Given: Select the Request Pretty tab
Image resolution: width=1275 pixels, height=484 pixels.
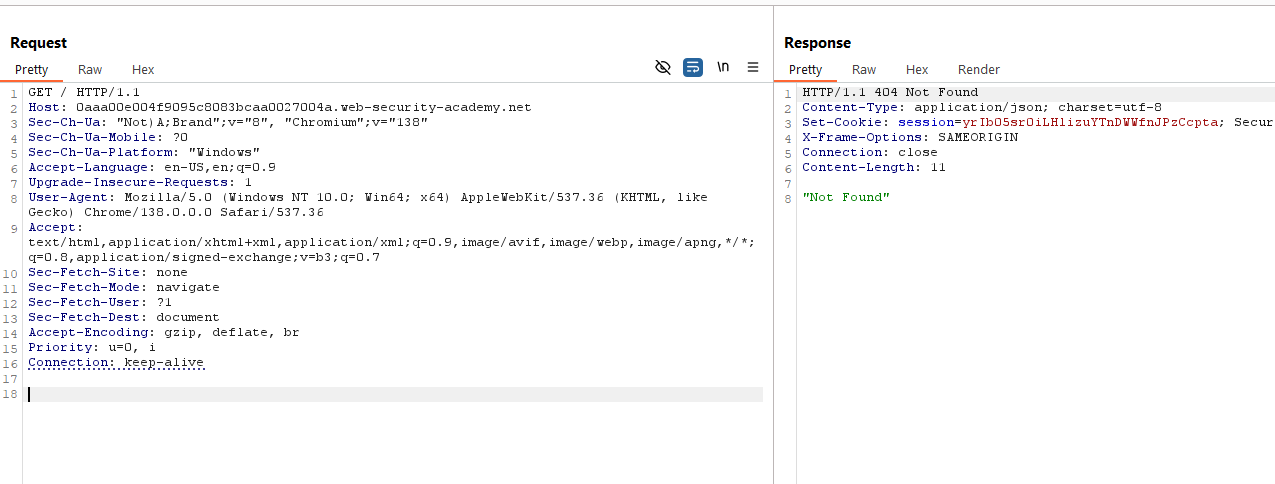Looking at the screenshot, I should click(x=31, y=70).
